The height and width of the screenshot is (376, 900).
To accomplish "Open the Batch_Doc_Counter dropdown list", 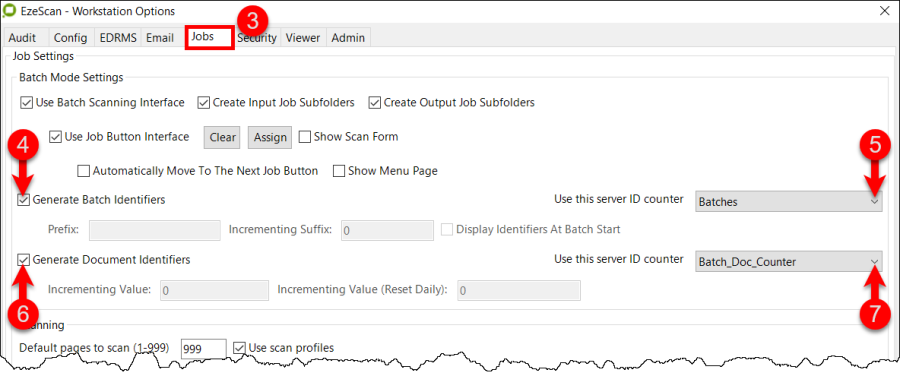I will coord(788,262).
